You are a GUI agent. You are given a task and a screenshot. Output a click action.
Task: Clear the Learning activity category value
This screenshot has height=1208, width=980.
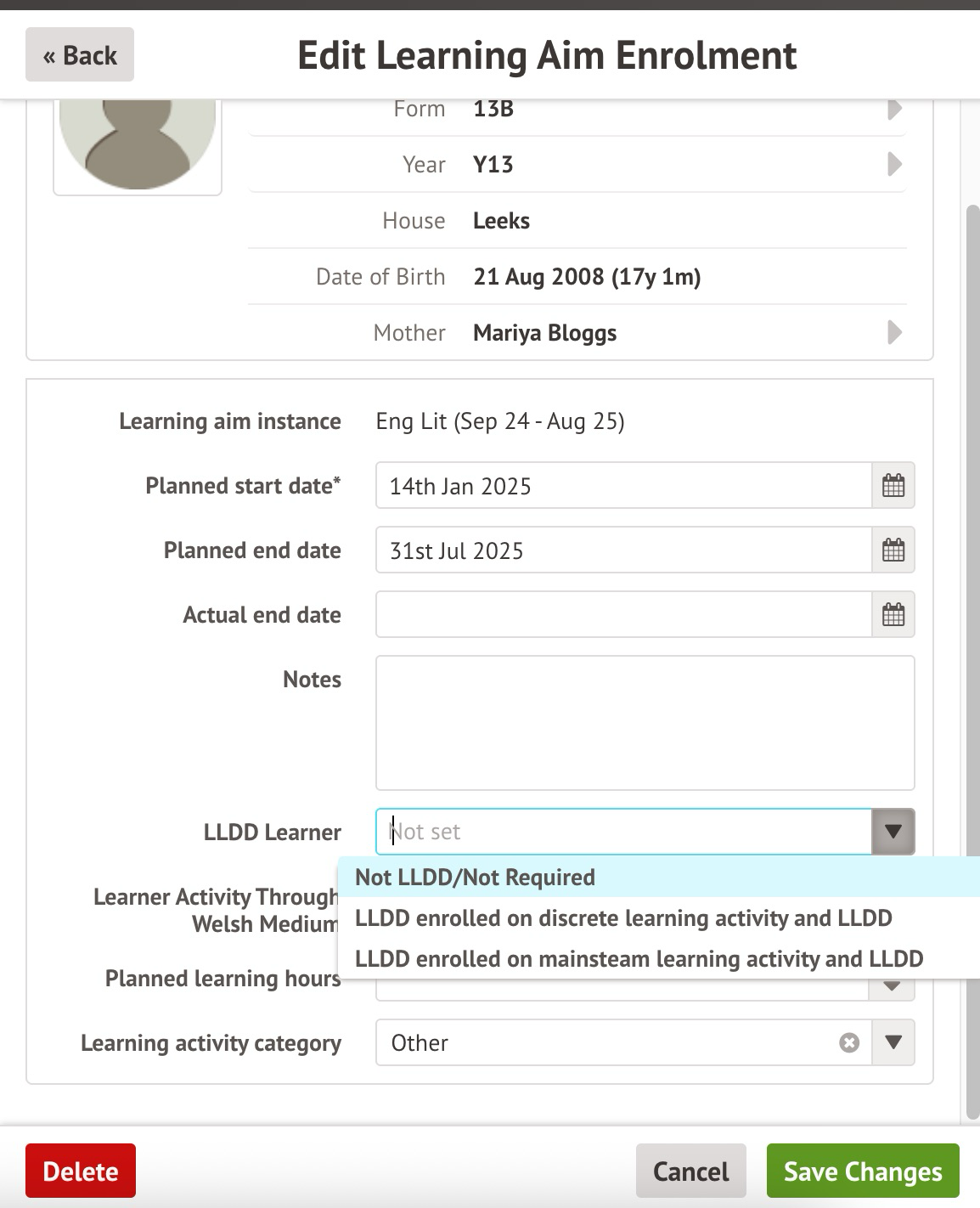(x=849, y=1042)
